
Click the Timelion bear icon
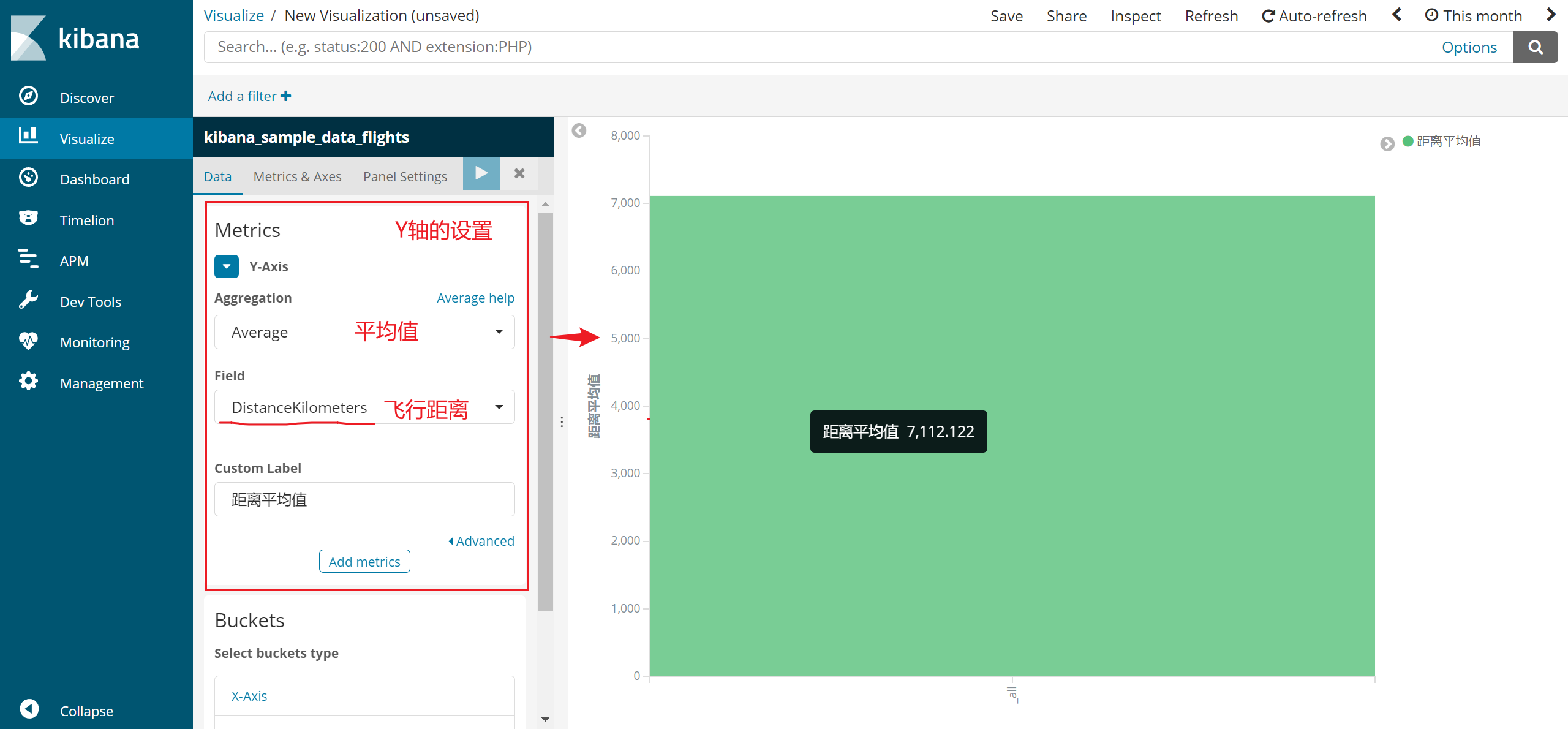pyautogui.click(x=28, y=219)
